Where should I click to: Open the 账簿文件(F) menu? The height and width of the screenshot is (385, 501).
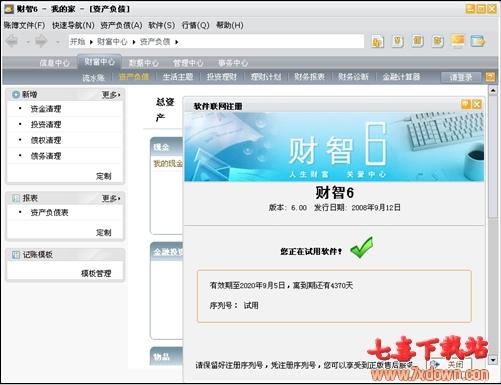pyautogui.click(x=24, y=25)
